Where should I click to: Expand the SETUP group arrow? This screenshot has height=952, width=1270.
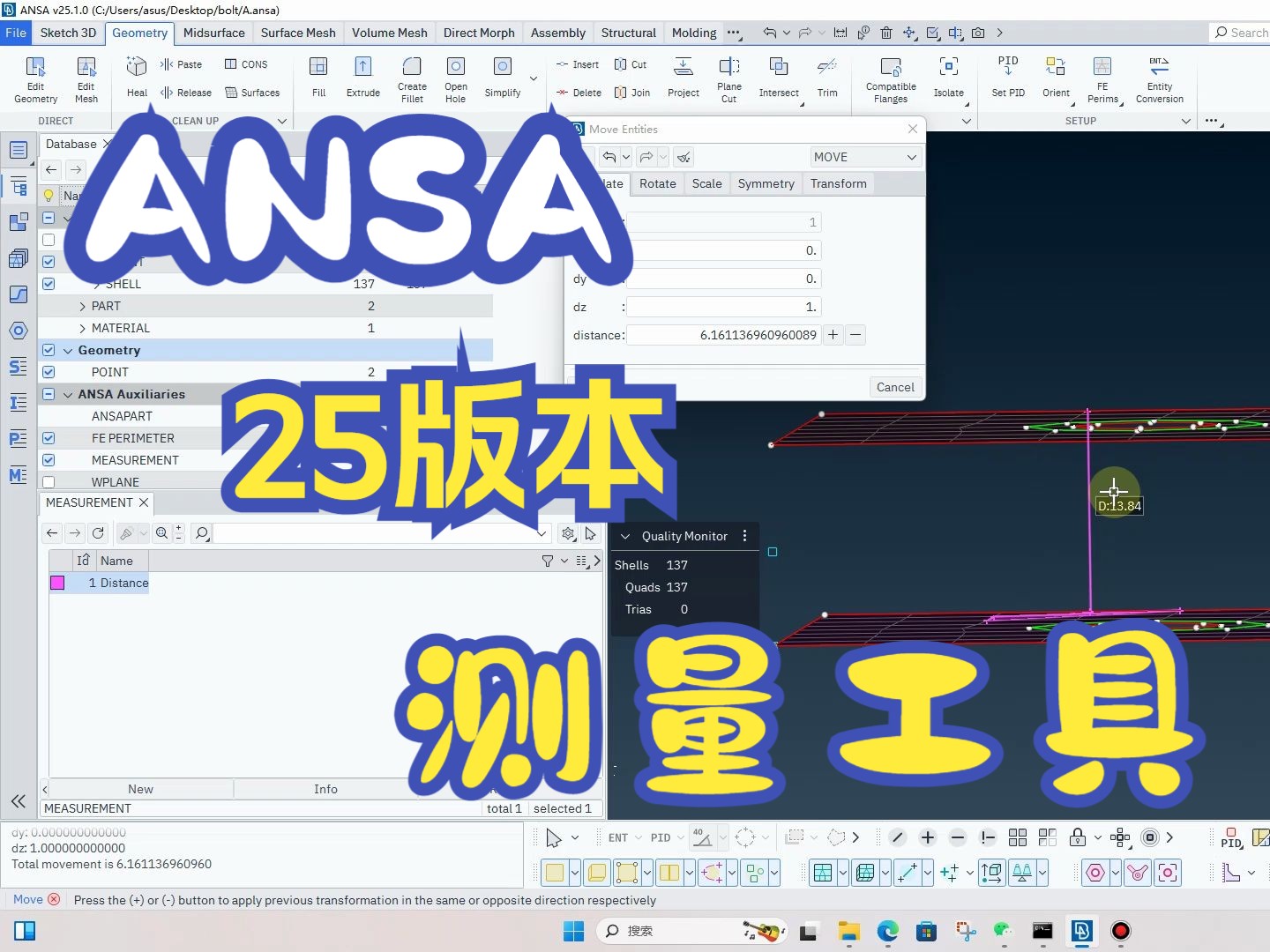(x=1186, y=121)
